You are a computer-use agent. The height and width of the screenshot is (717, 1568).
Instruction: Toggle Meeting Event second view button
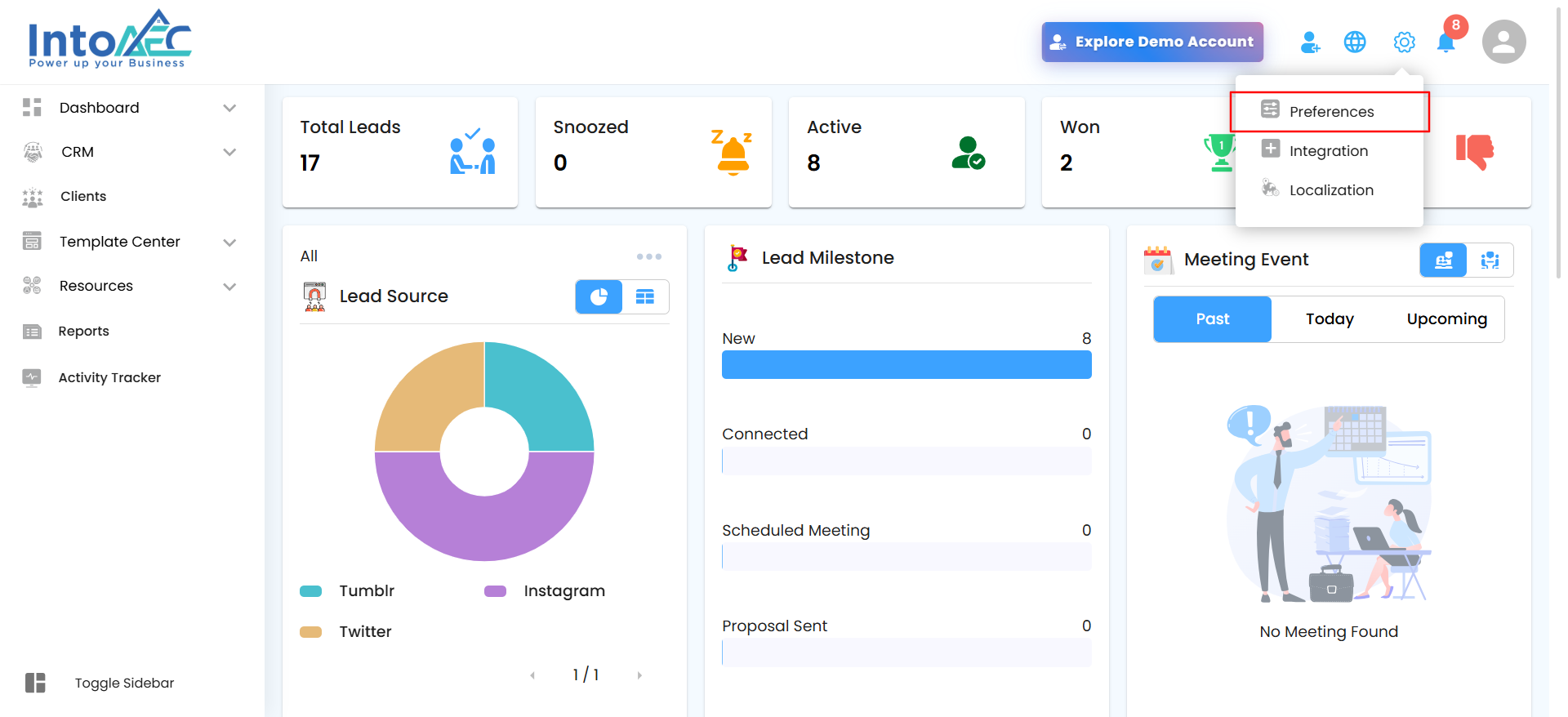click(1490, 261)
